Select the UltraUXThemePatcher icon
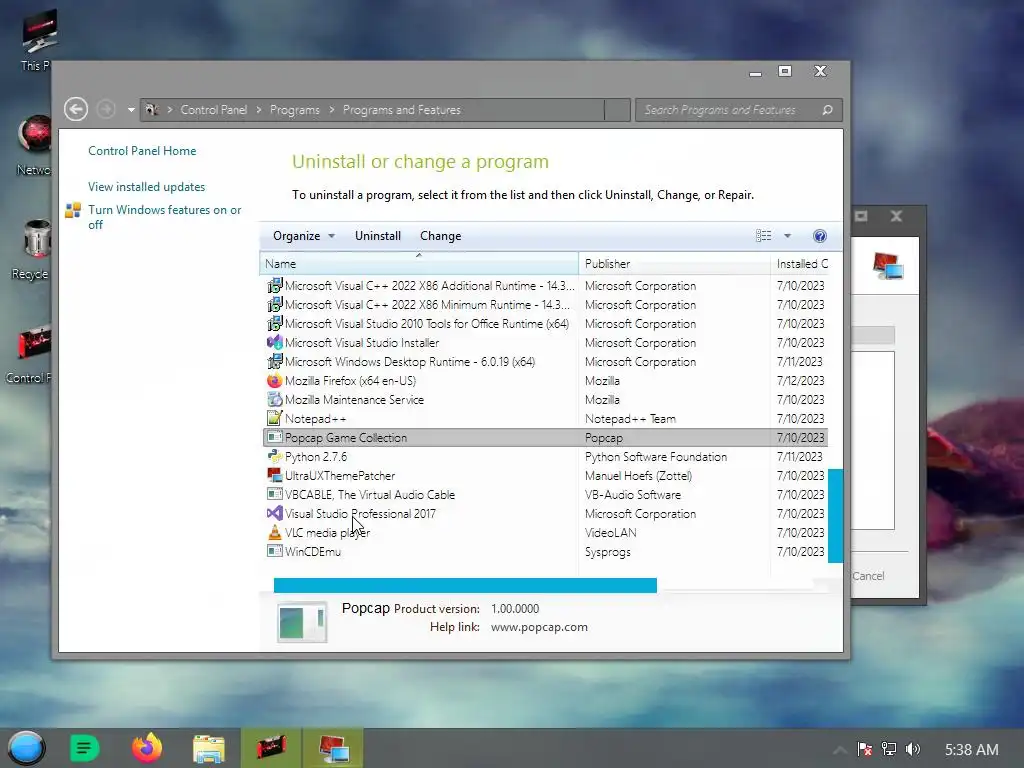Image resolution: width=1024 pixels, height=768 pixels. tap(275, 475)
